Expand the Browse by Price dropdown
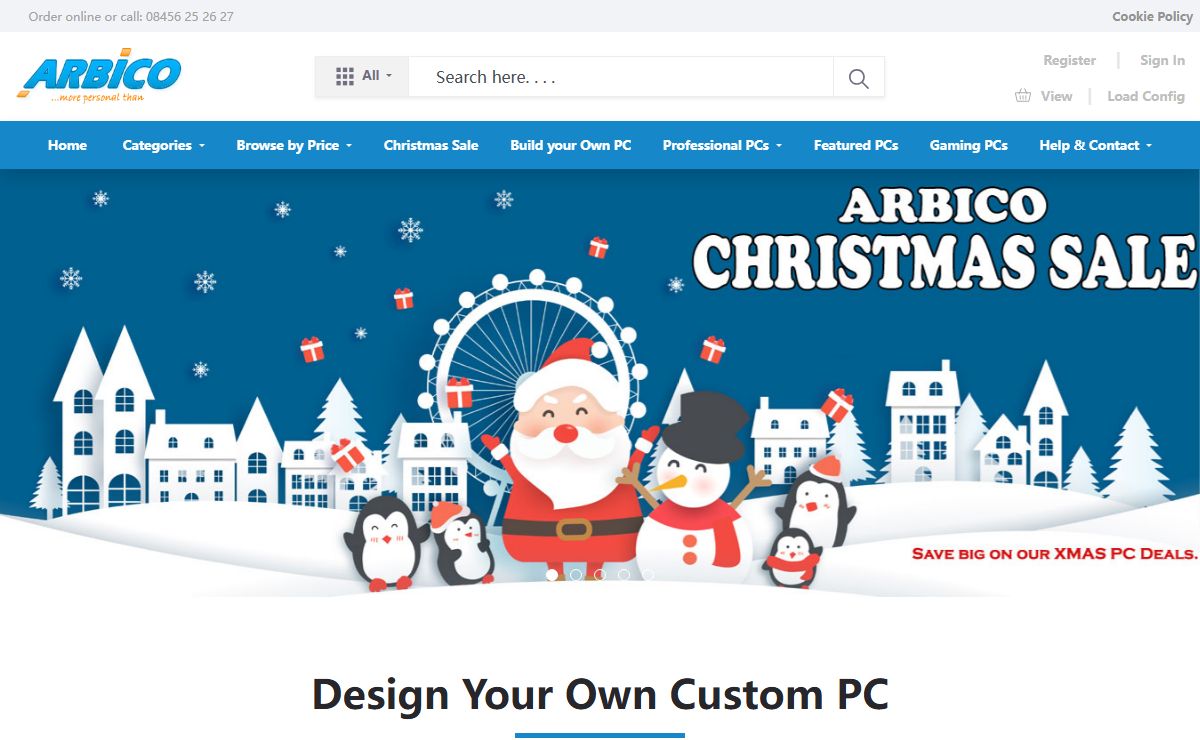 coord(294,145)
